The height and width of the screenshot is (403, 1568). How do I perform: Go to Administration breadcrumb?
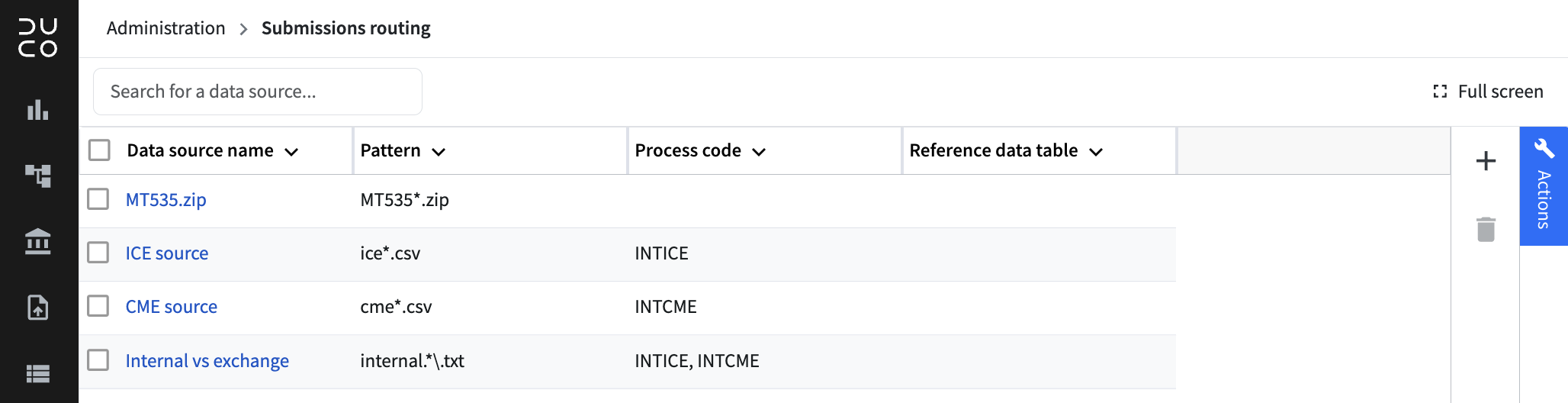(166, 28)
